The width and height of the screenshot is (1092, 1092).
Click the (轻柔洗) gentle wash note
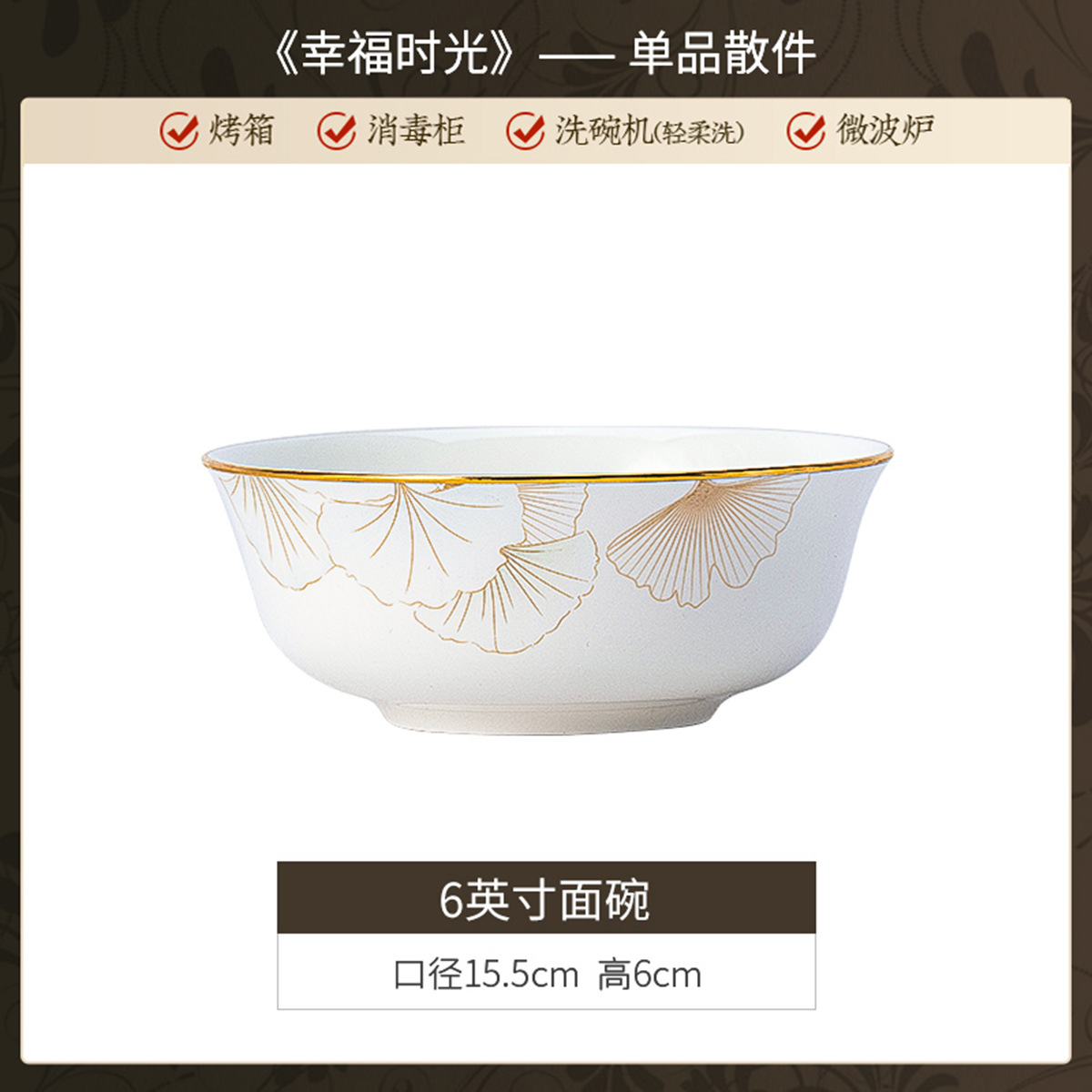700,133
